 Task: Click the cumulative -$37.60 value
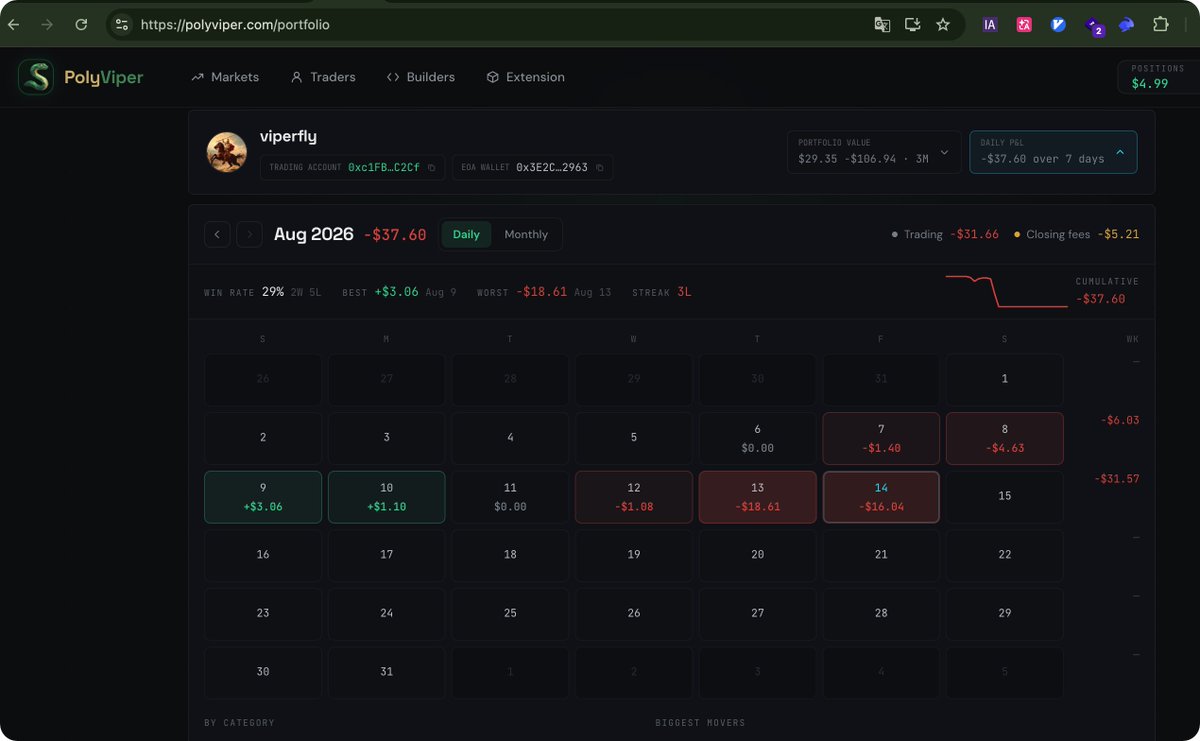[1100, 299]
